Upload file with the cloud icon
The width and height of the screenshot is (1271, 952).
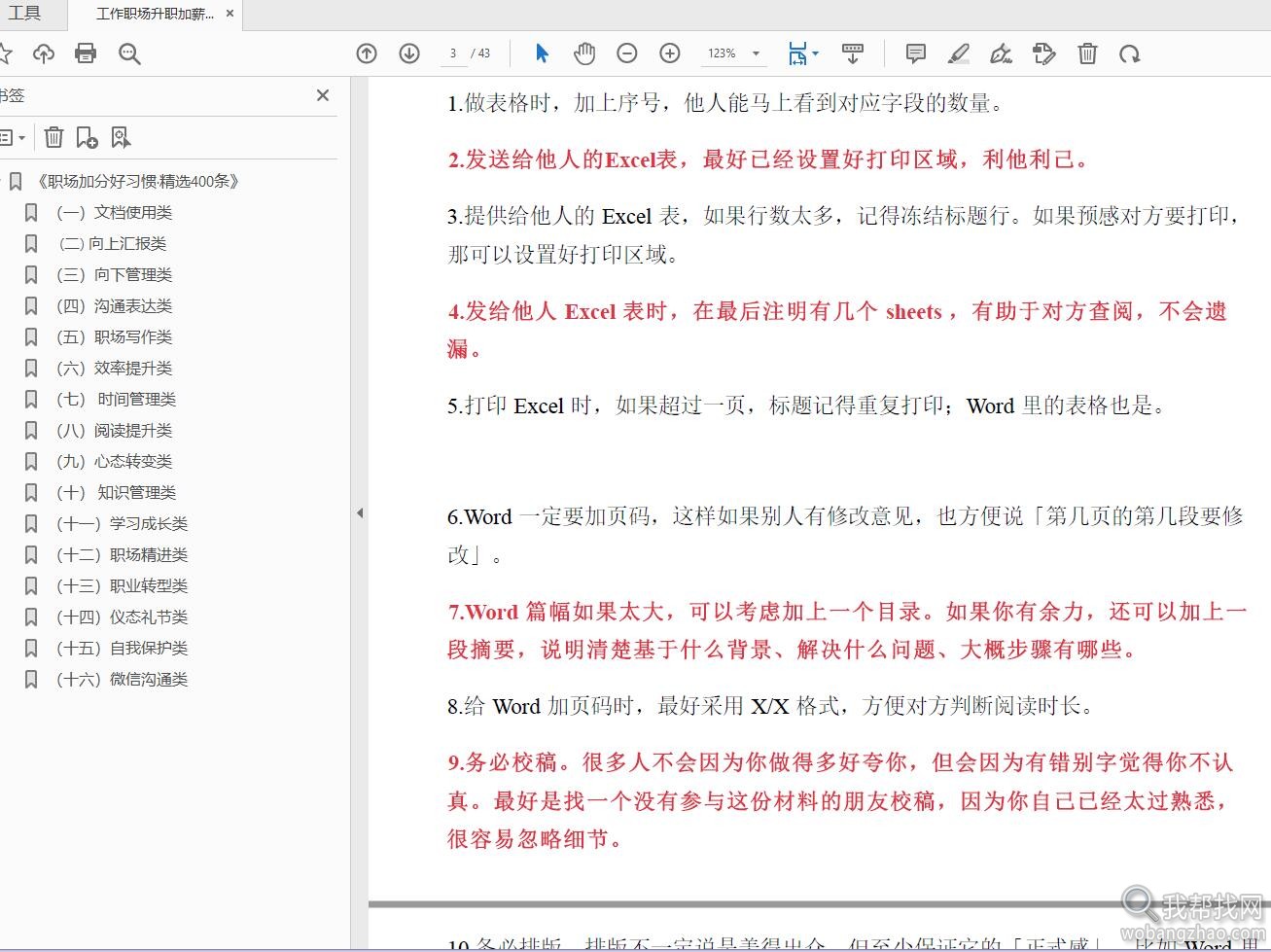tap(44, 53)
